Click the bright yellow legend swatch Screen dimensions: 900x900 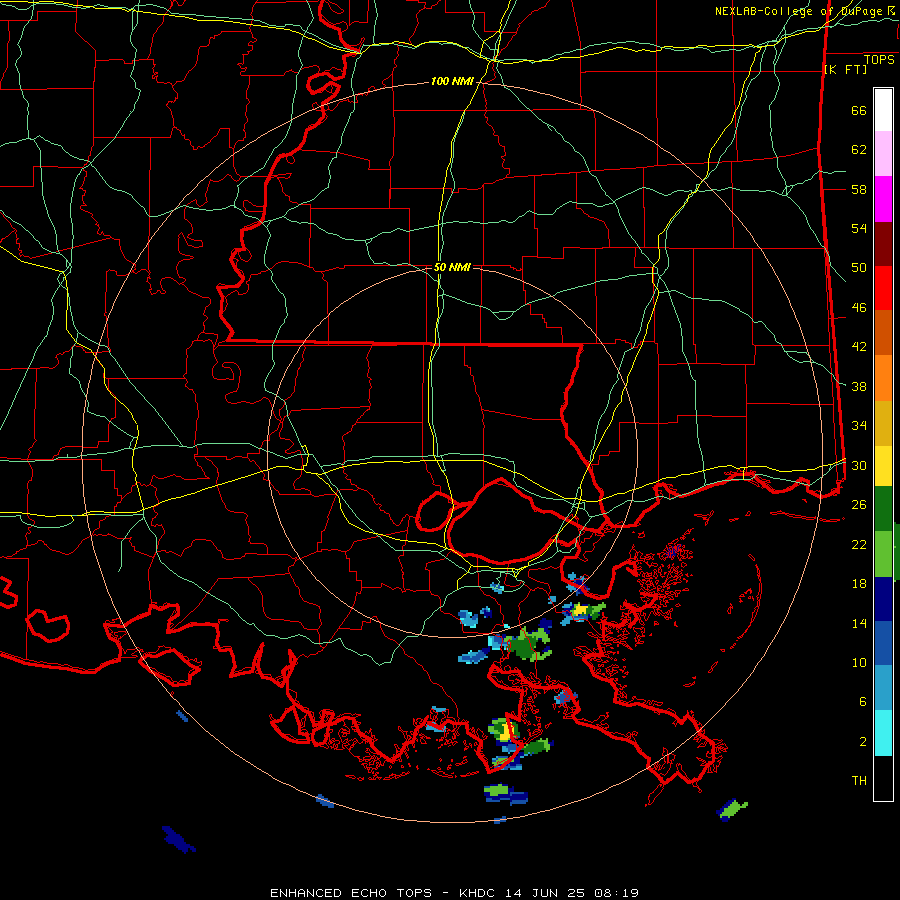click(883, 466)
